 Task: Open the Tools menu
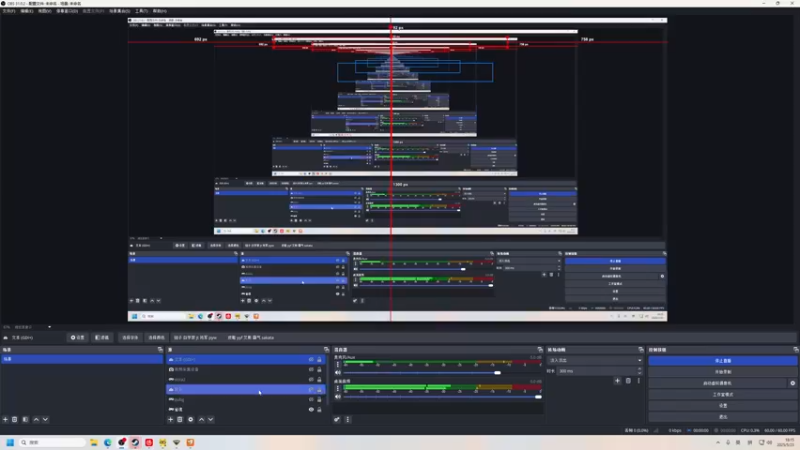click(141, 11)
